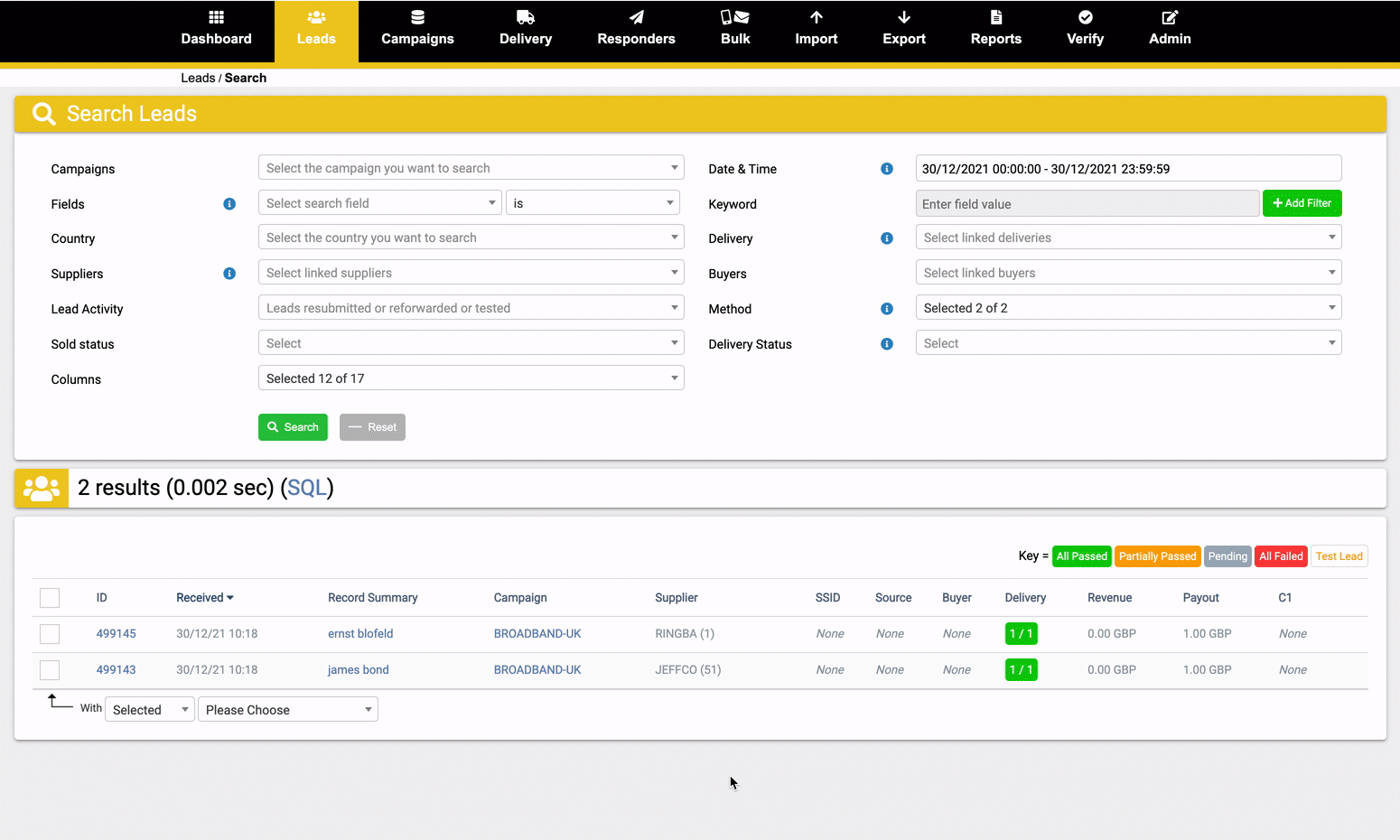The width and height of the screenshot is (1400, 840).
Task: Click the Delivery truck icon
Action: point(526,17)
